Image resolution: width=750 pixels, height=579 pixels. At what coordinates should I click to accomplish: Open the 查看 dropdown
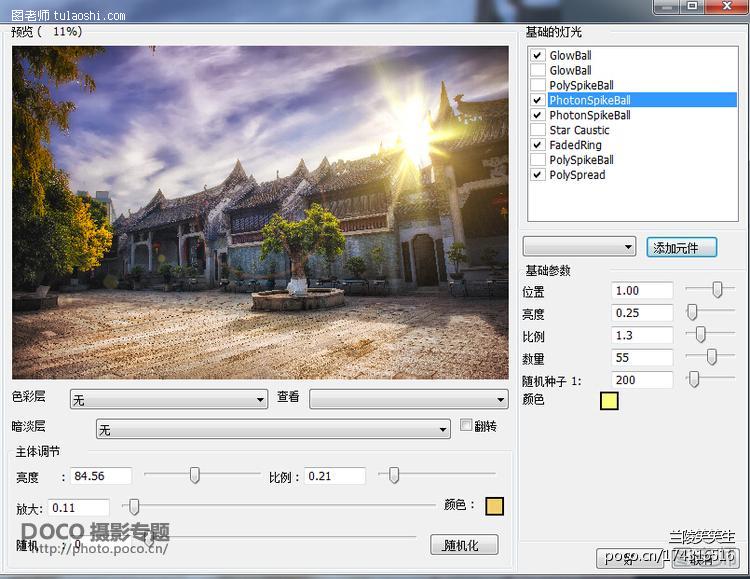408,399
